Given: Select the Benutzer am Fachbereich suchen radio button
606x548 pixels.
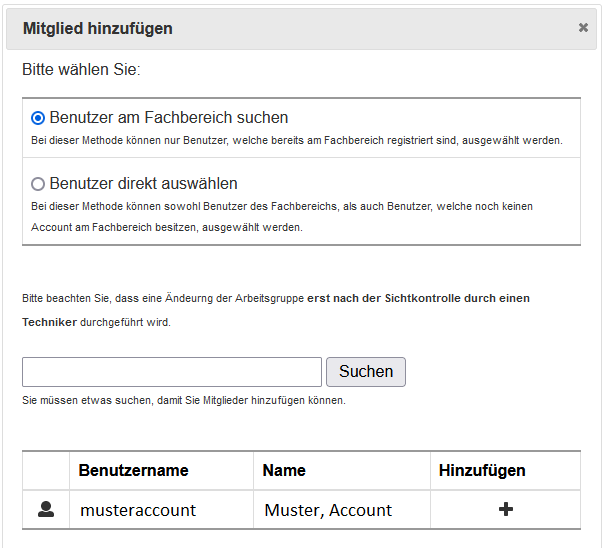Looking at the screenshot, I should tap(39, 118).
